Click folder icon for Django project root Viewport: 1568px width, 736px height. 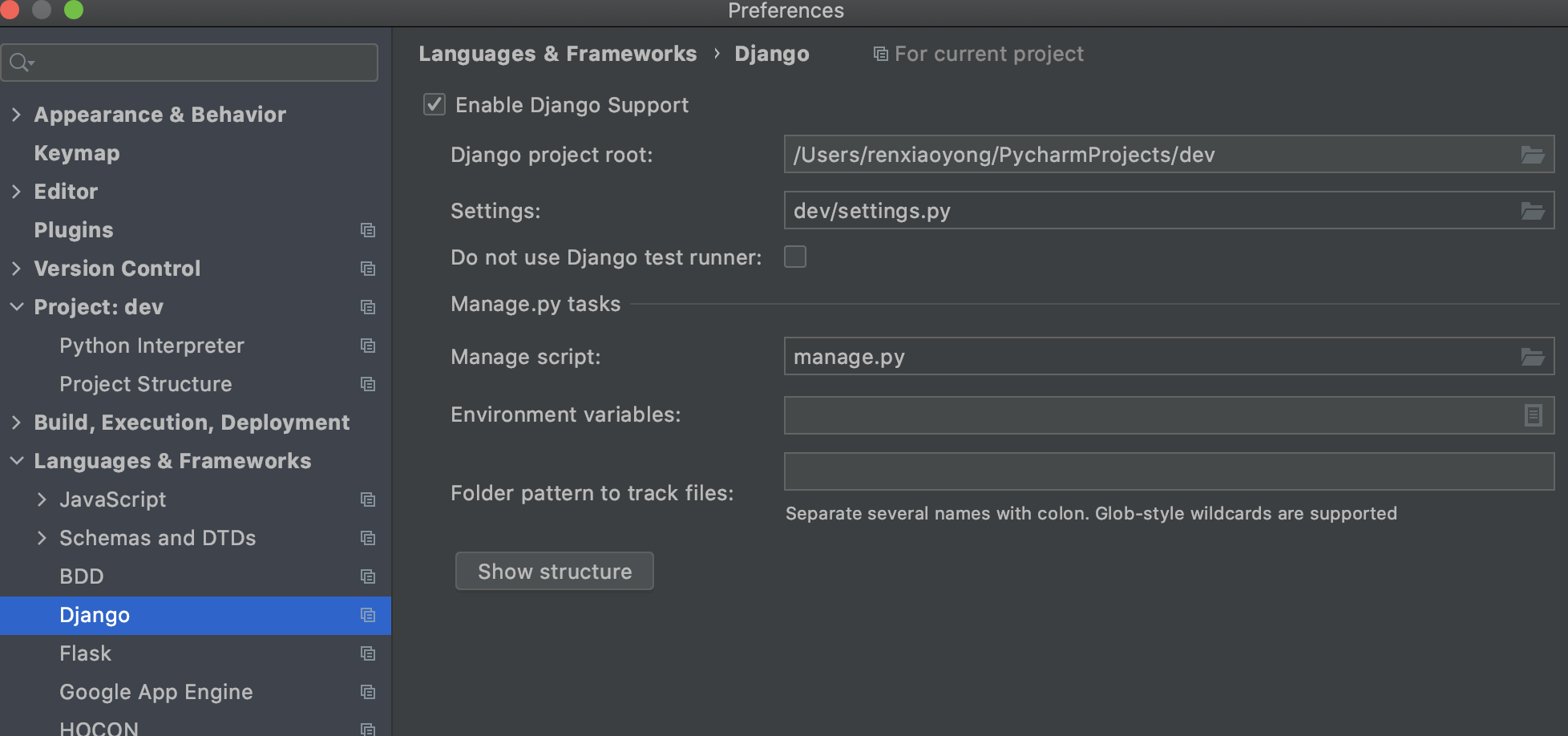[1532, 155]
